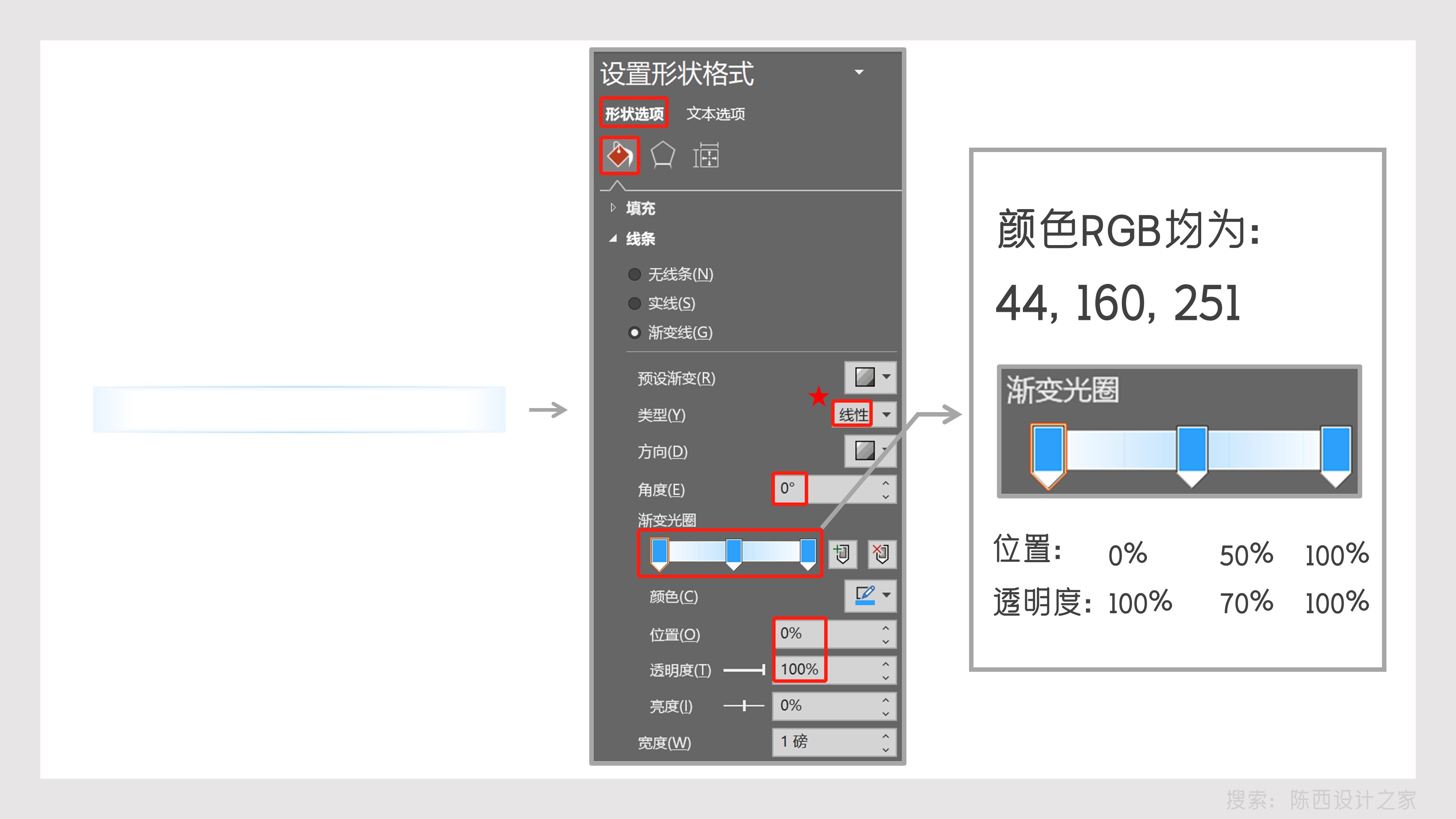
Task: Open the pane options arrow beside the title
Action: click(x=859, y=72)
